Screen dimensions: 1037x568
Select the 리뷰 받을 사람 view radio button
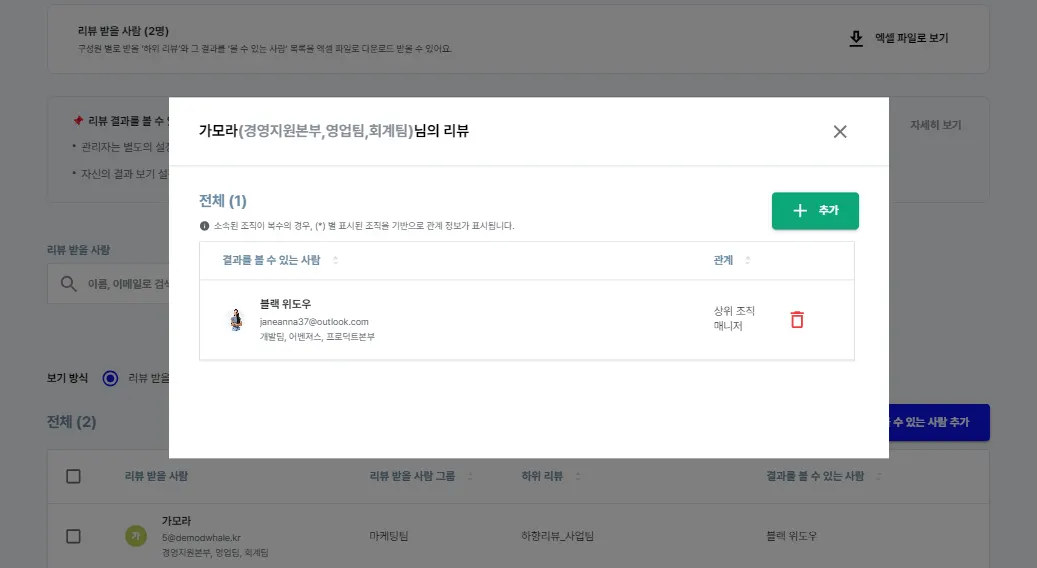tap(110, 378)
